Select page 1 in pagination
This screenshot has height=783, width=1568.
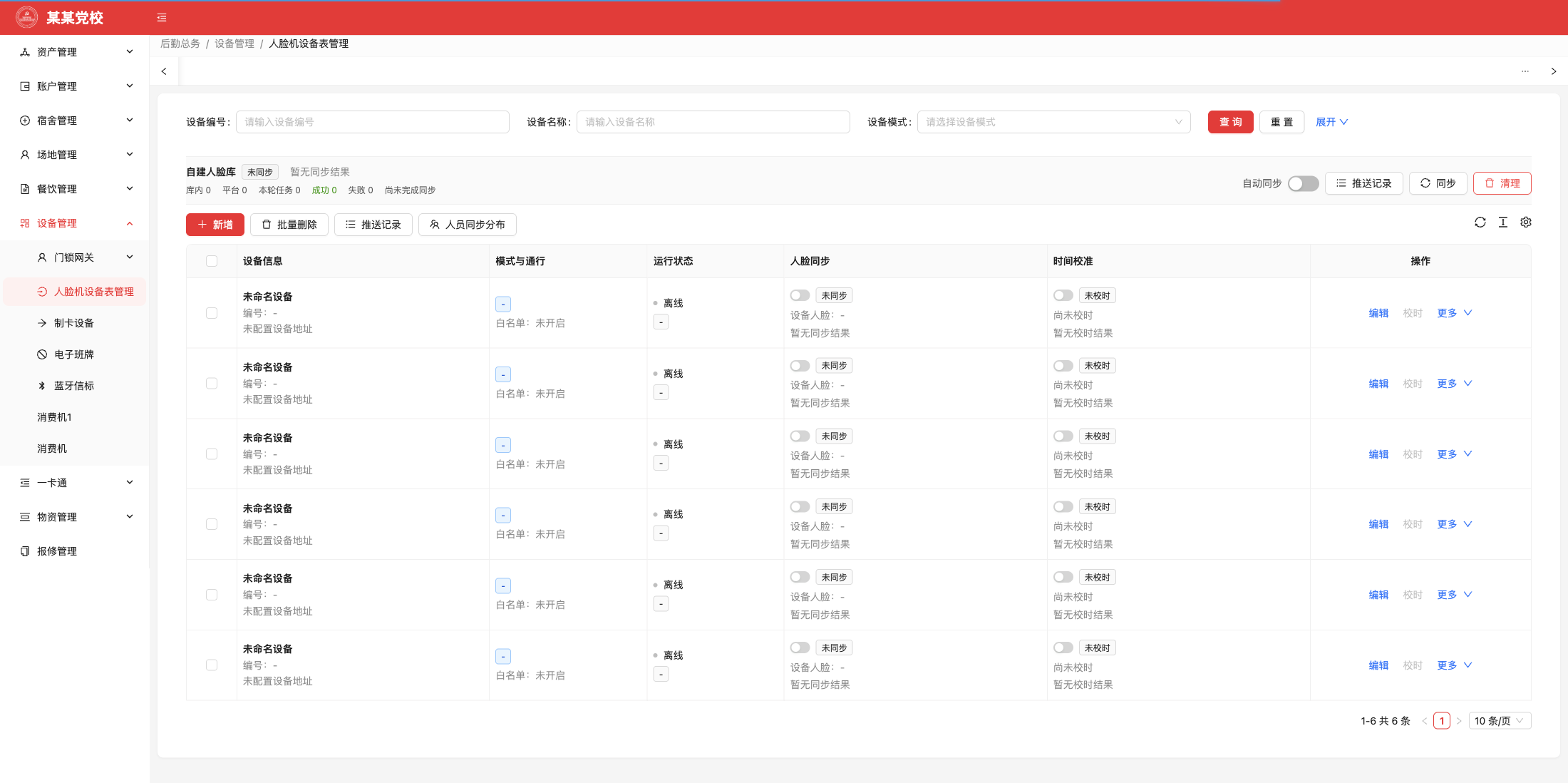pyautogui.click(x=1442, y=721)
